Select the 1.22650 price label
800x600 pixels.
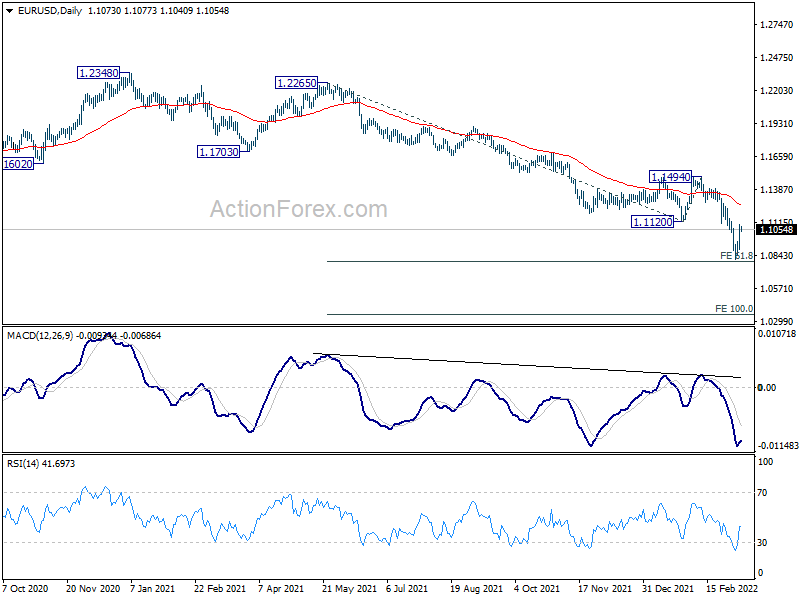coord(296,83)
